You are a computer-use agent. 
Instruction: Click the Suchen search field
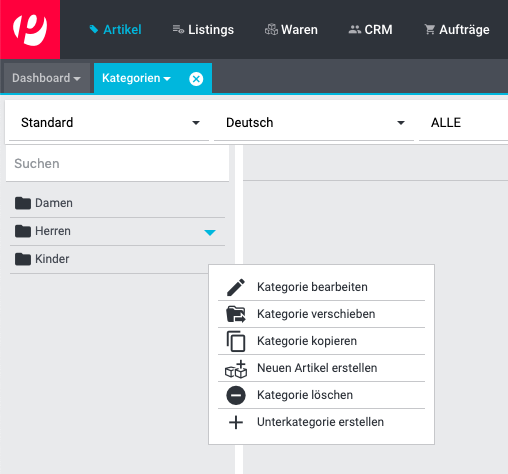(x=117, y=164)
